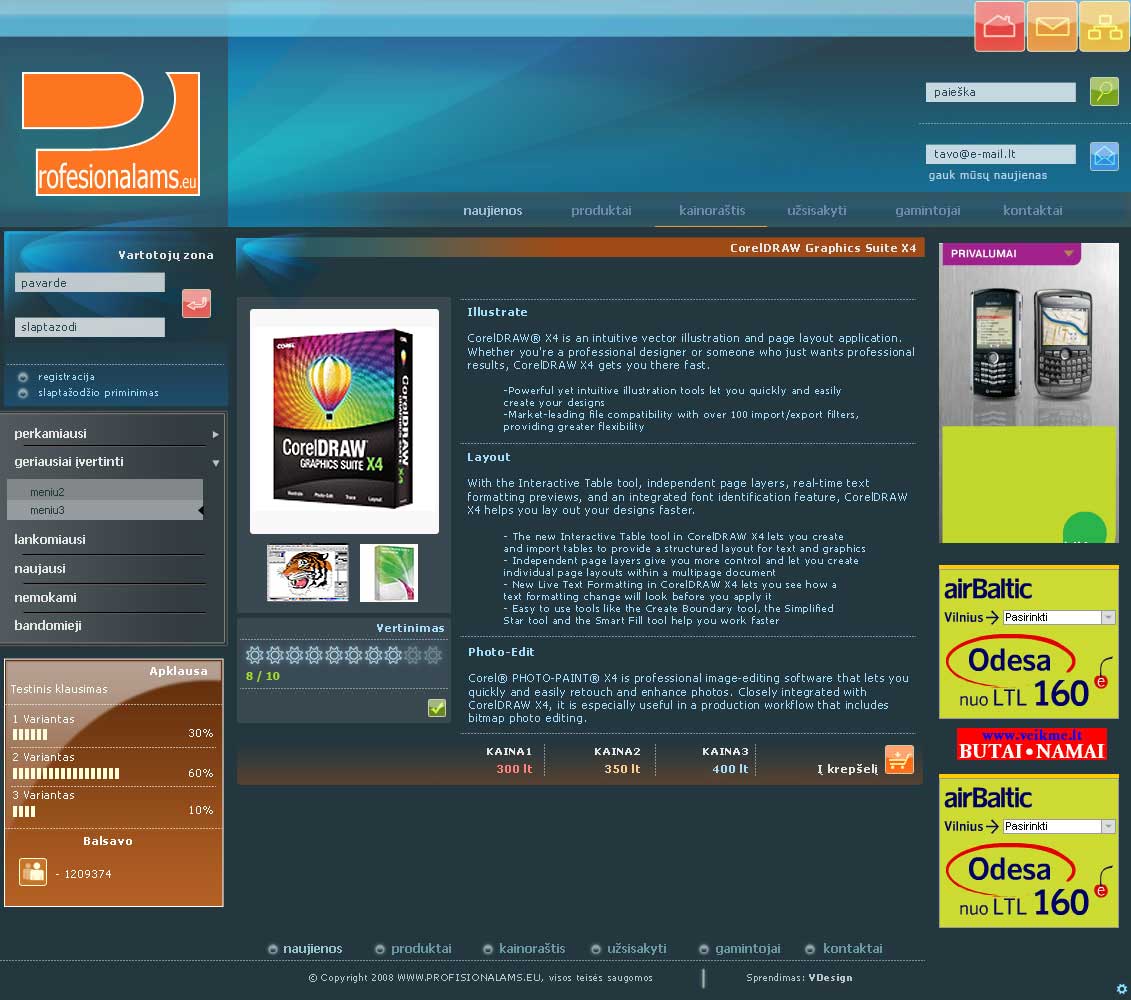Focus the paieška search field
Screen dimensions: 1131x1000
click(x=1000, y=92)
